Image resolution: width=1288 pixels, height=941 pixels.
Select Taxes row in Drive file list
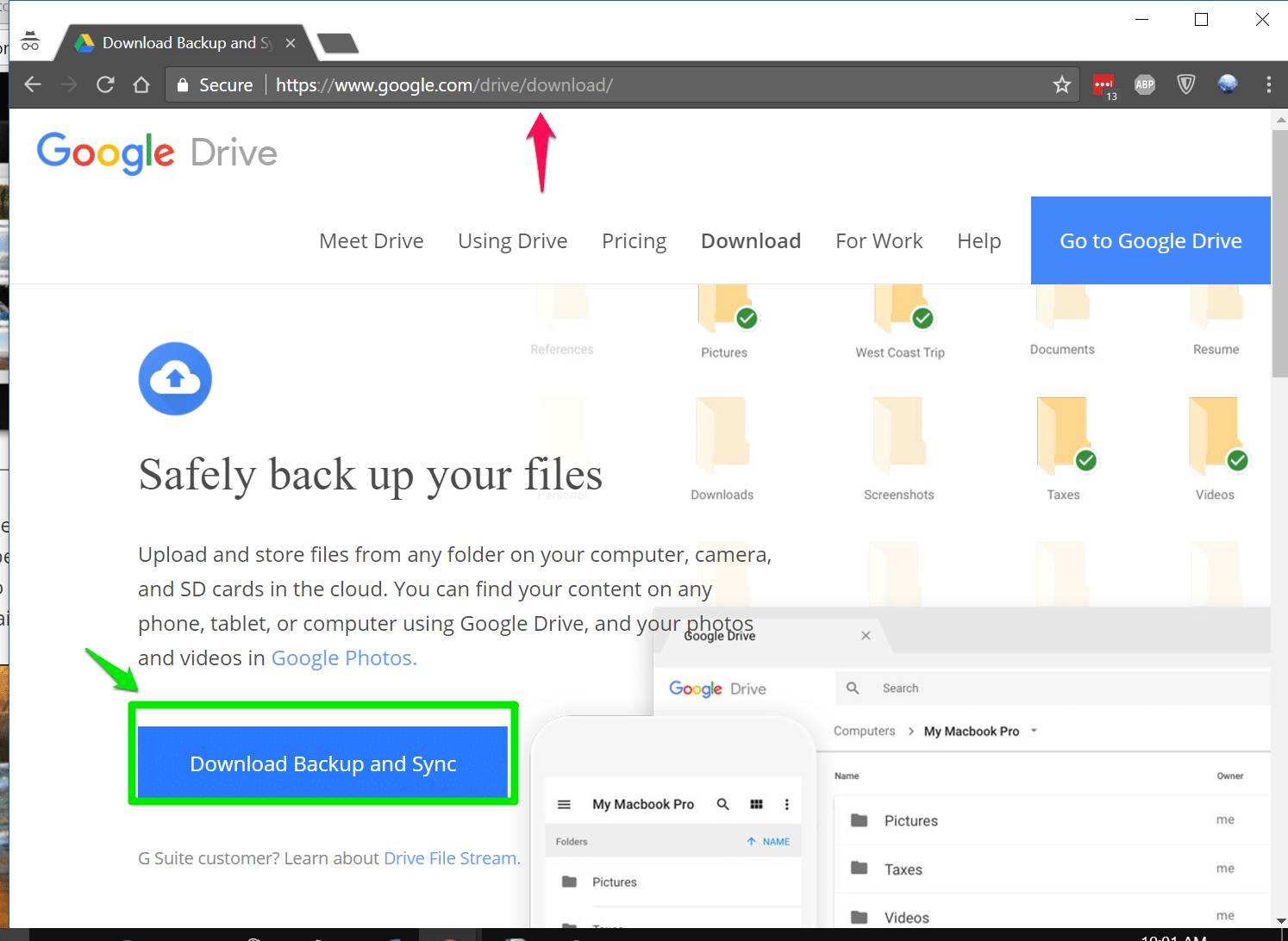coord(1052,869)
